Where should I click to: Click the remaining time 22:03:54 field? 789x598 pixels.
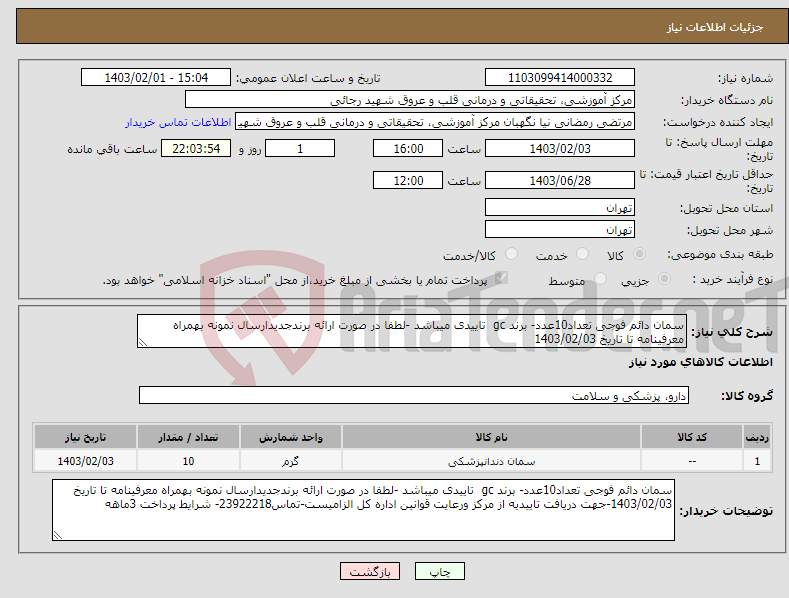pyautogui.click(x=196, y=148)
